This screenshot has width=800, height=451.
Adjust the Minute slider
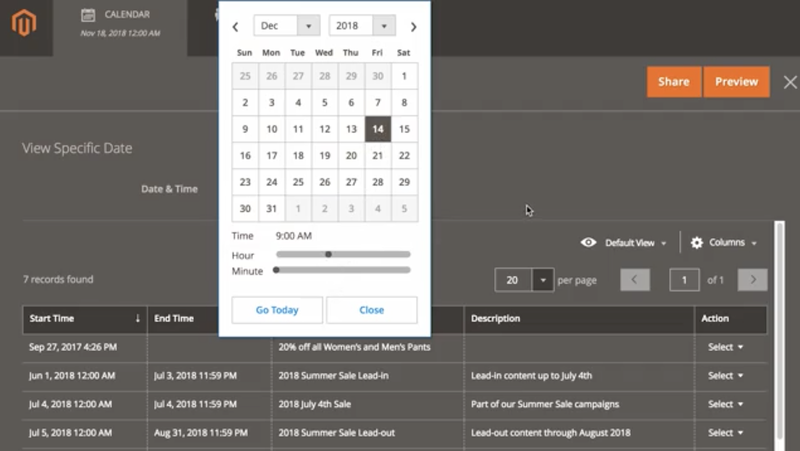(343, 270)
